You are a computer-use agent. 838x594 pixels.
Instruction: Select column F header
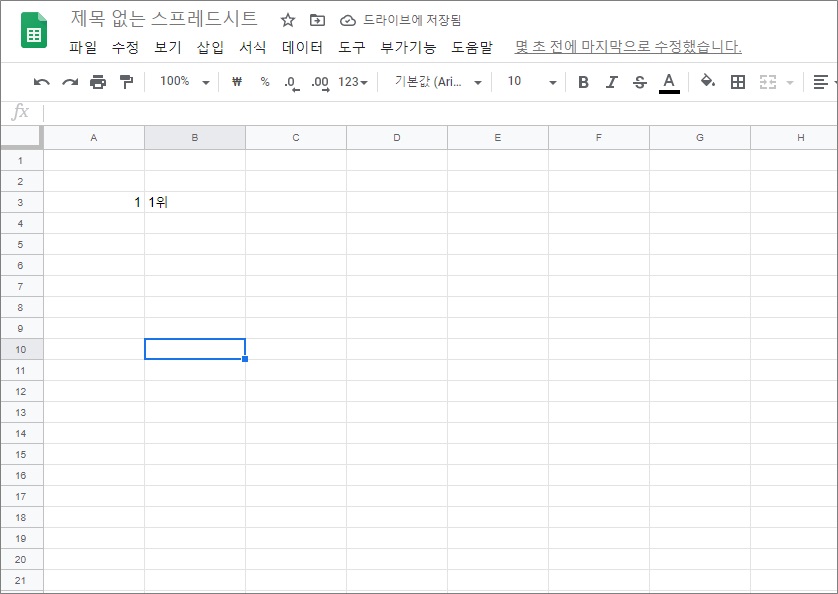pyautogui.click(x=599, y=137)
